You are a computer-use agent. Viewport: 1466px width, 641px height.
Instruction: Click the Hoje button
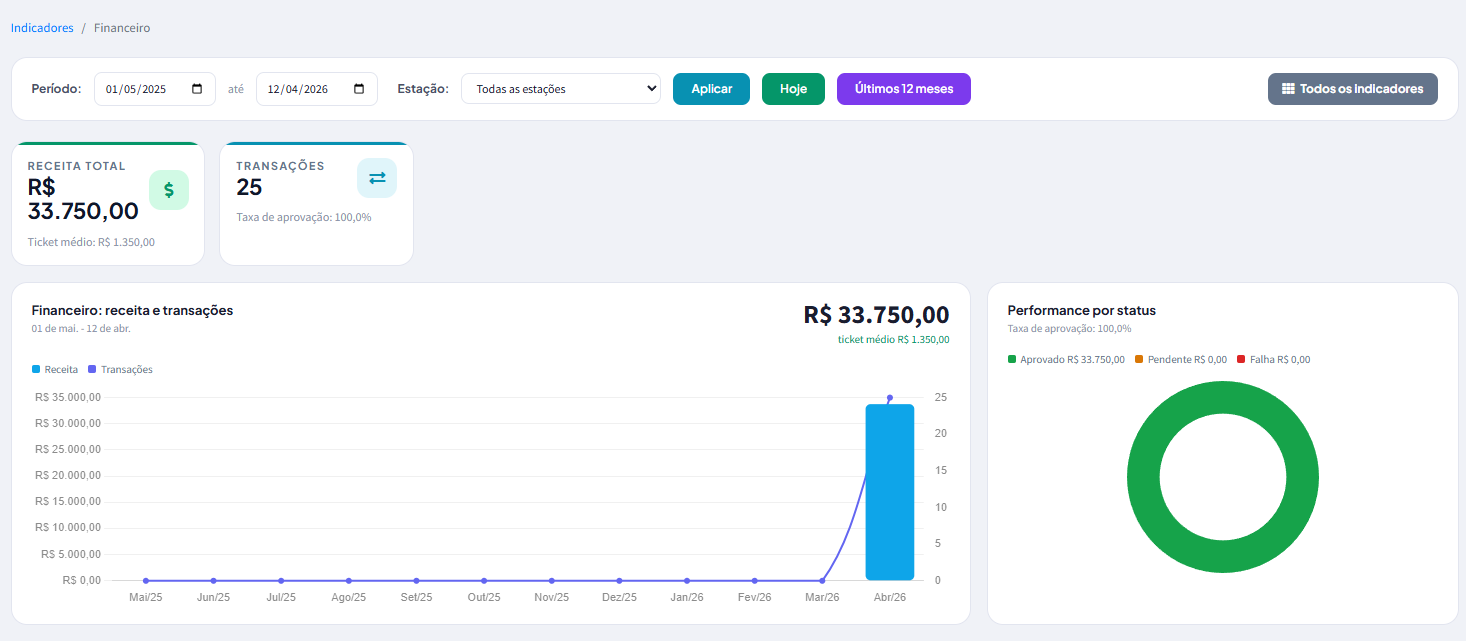point(792,88)
